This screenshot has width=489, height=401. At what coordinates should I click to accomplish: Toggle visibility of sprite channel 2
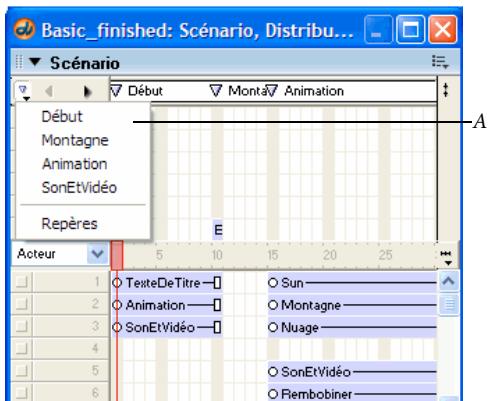pyautogui.click(x=21, y=304)
